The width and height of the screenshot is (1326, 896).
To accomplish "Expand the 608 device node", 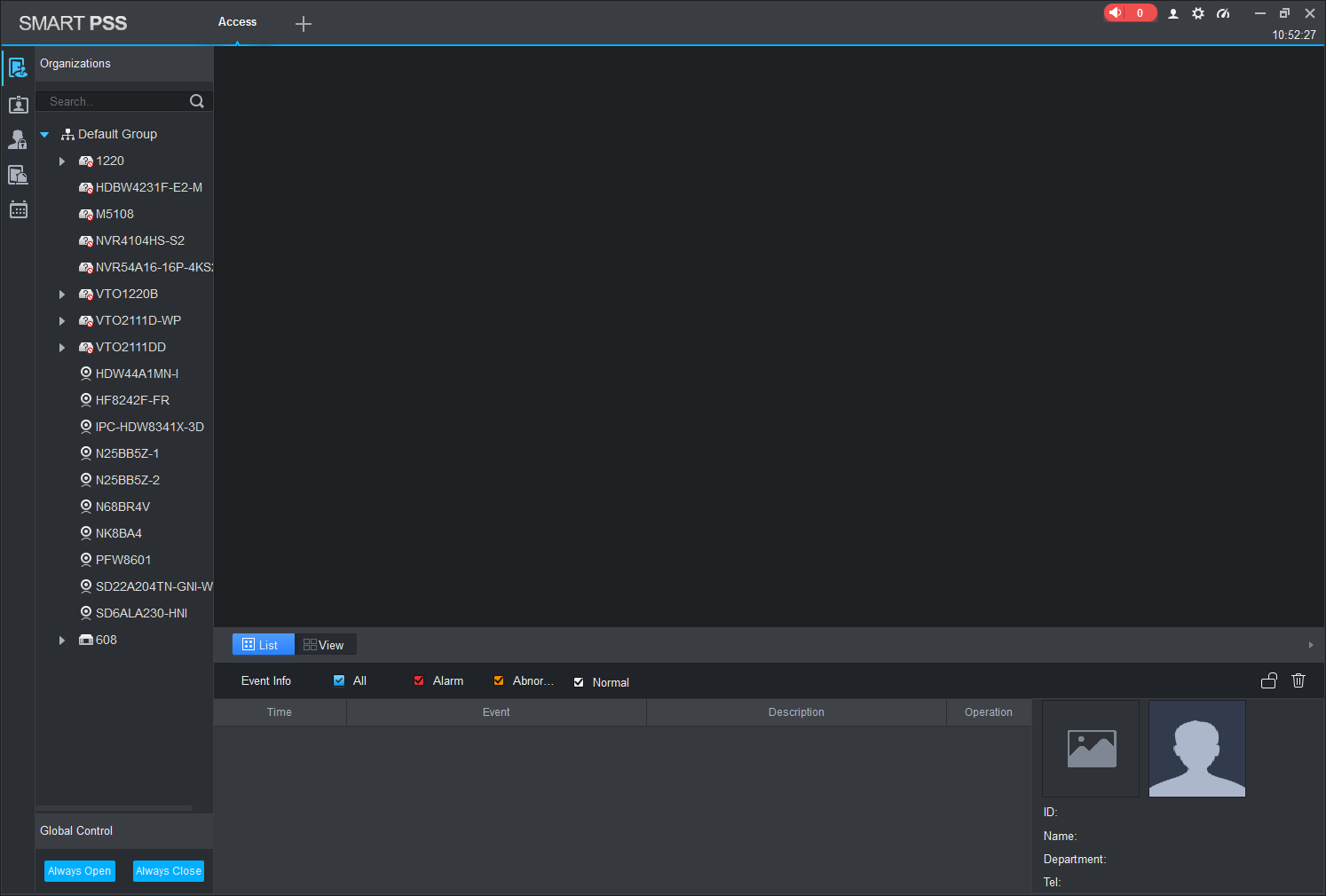I will click(x=62, y=641).
